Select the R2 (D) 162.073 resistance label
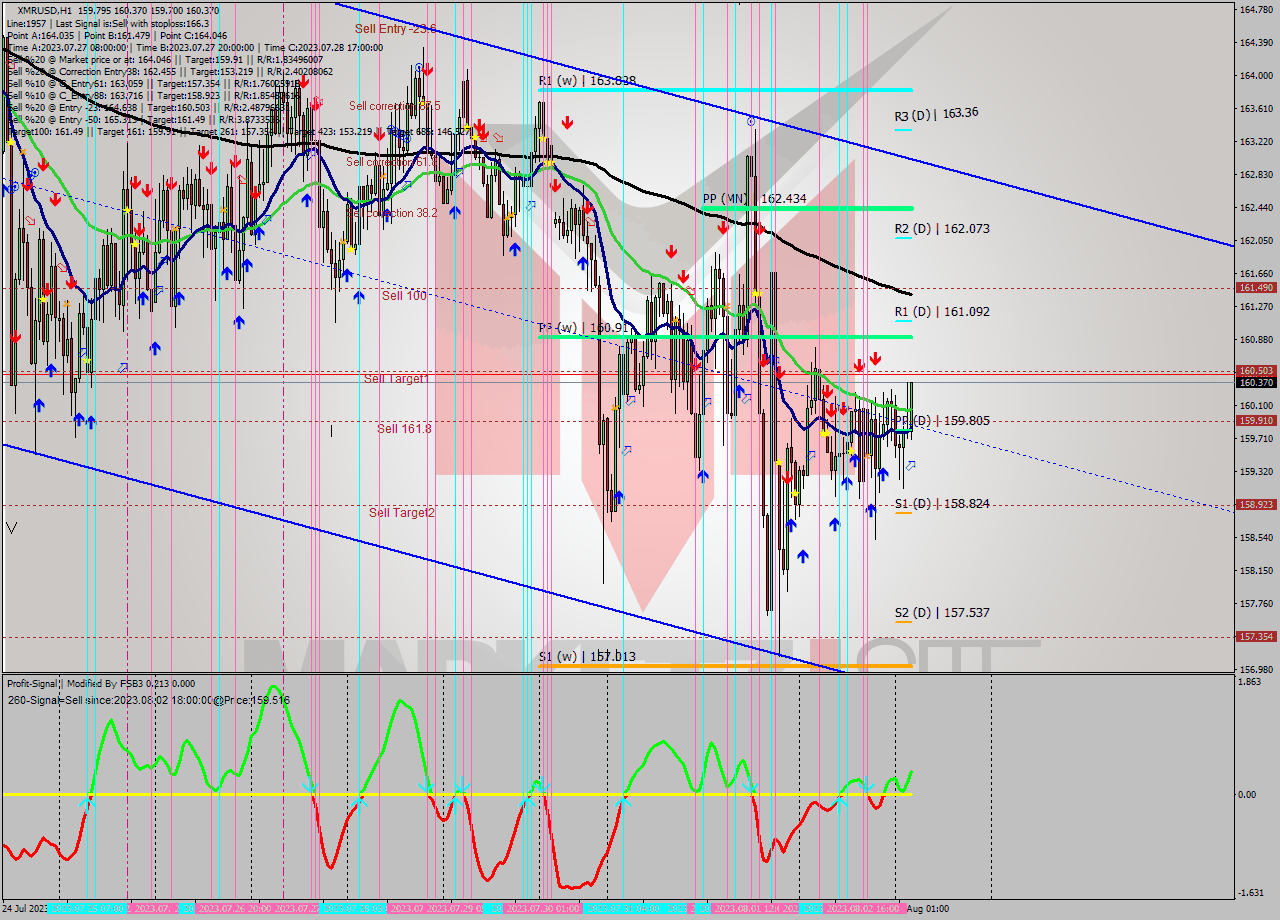The width and height of the screenshot is (1280, 920). (x=942, y=229)
